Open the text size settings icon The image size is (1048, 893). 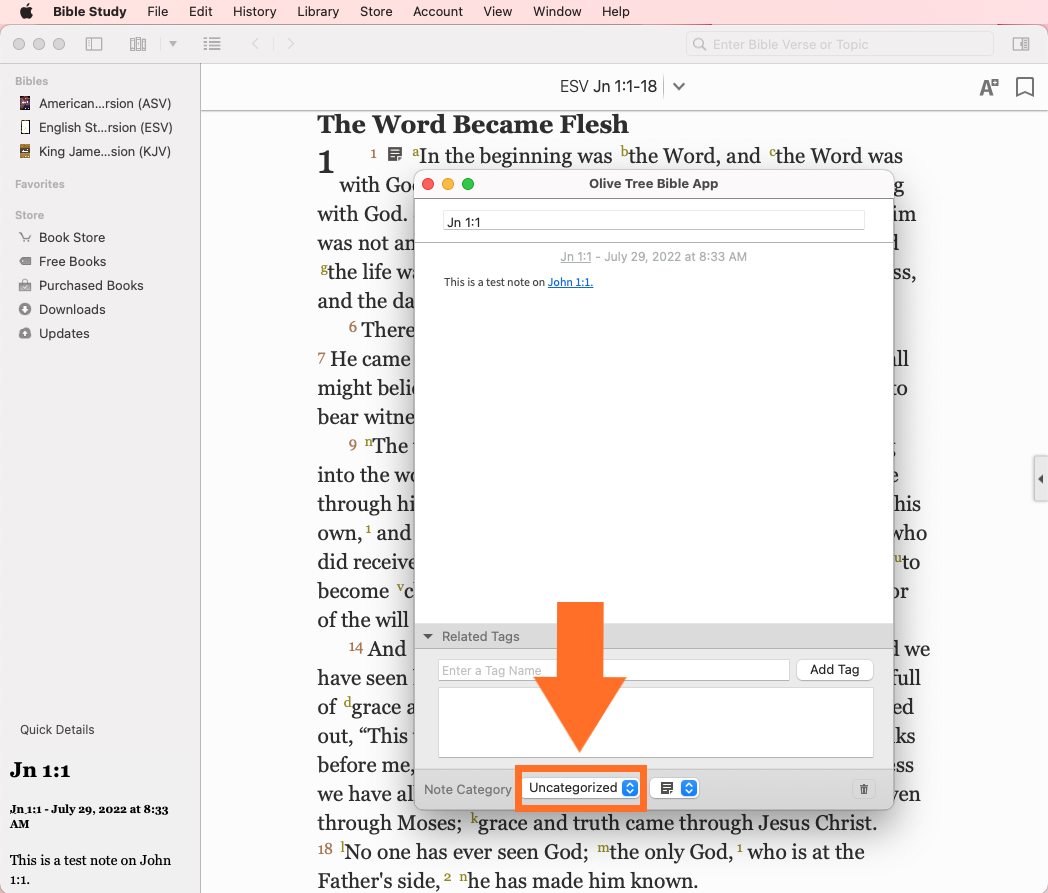[988, 87]
